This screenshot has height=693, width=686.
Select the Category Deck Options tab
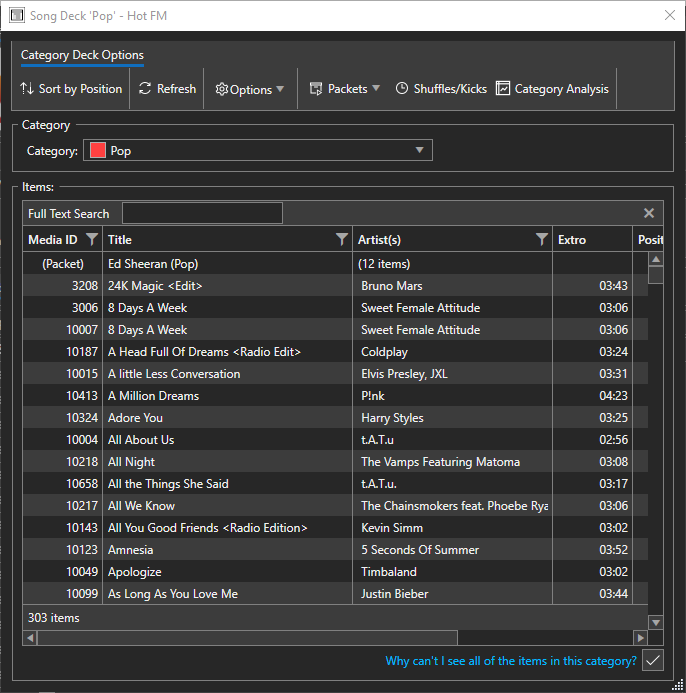point(82,55)
